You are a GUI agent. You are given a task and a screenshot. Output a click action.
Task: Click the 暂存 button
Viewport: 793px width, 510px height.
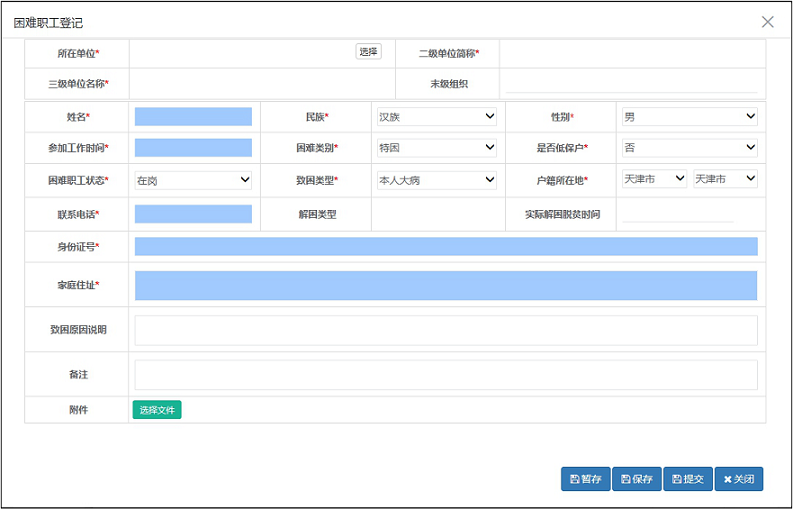coord(585,479)
